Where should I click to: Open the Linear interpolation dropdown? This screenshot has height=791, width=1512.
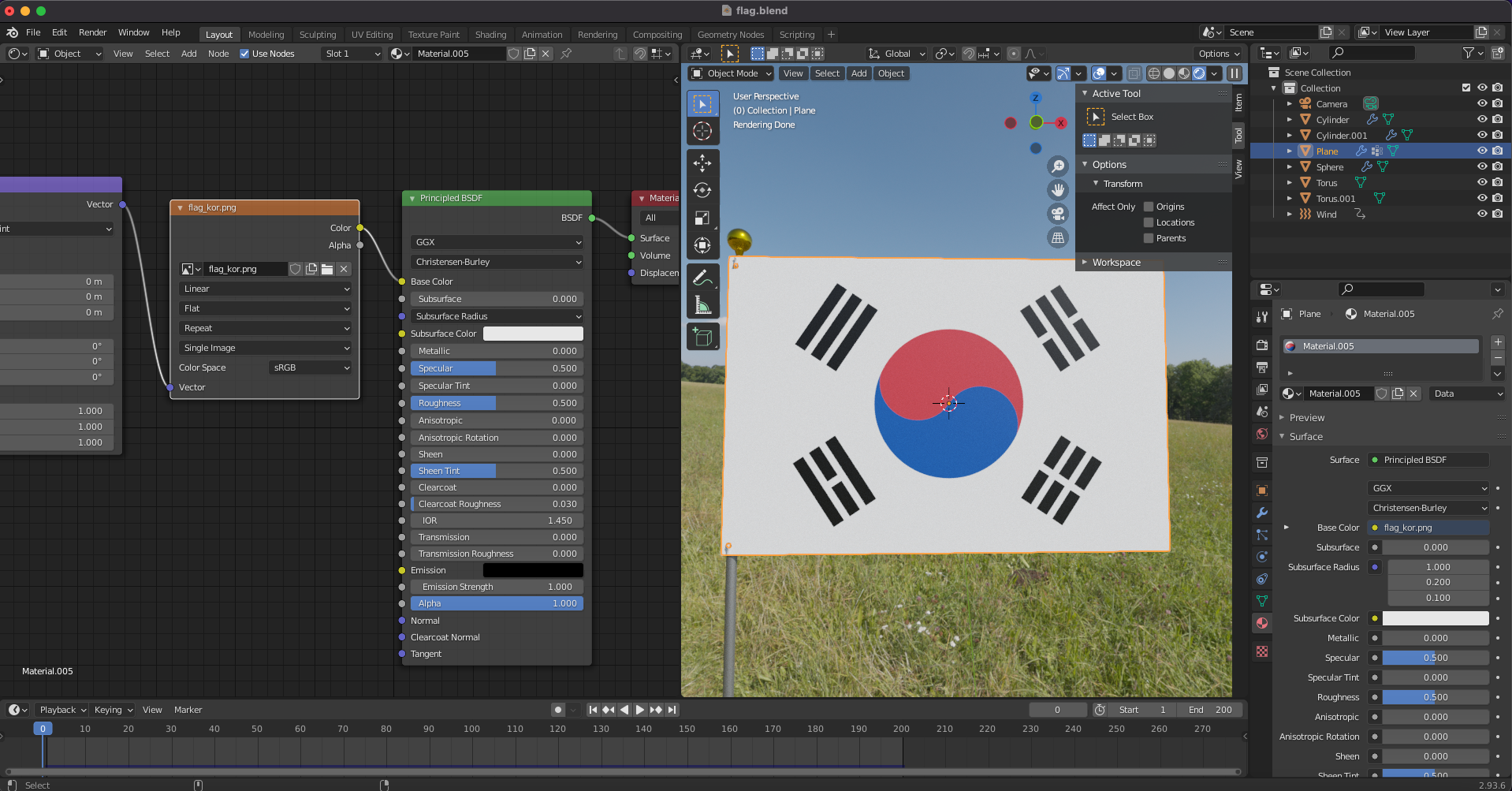pyautogui.click(x=266, y=289)
